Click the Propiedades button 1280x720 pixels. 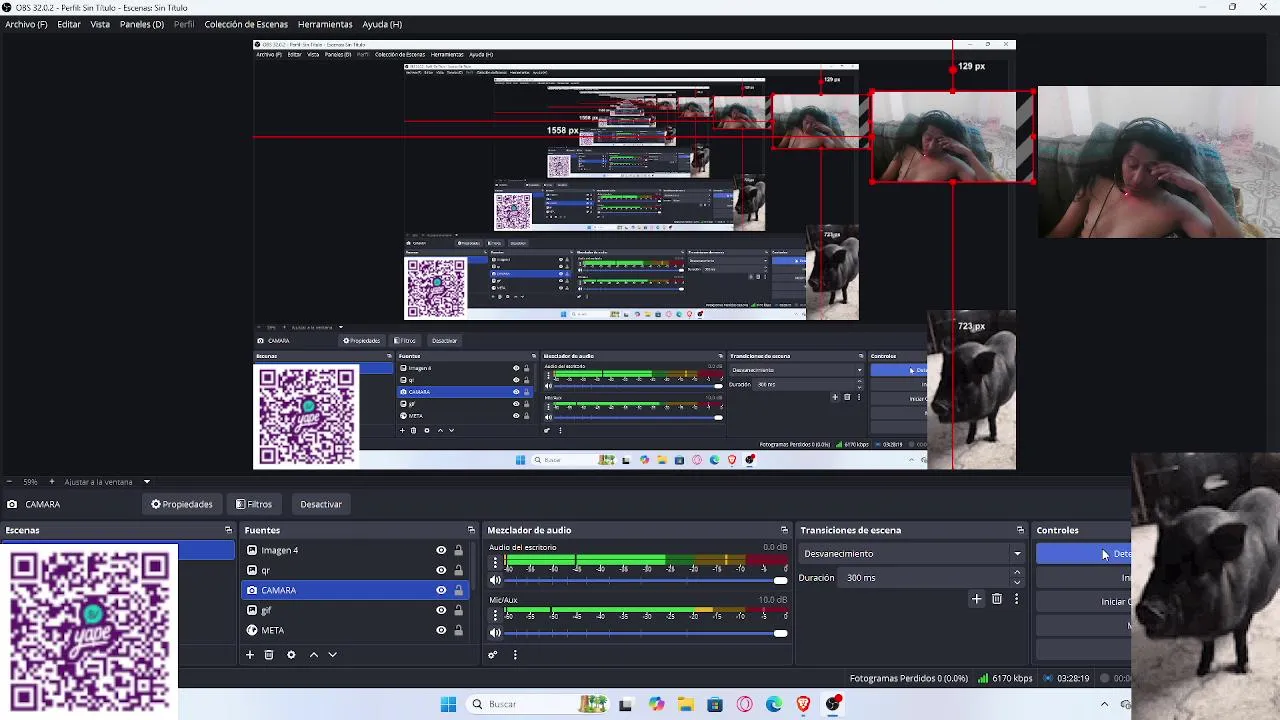tap(182, 504)
